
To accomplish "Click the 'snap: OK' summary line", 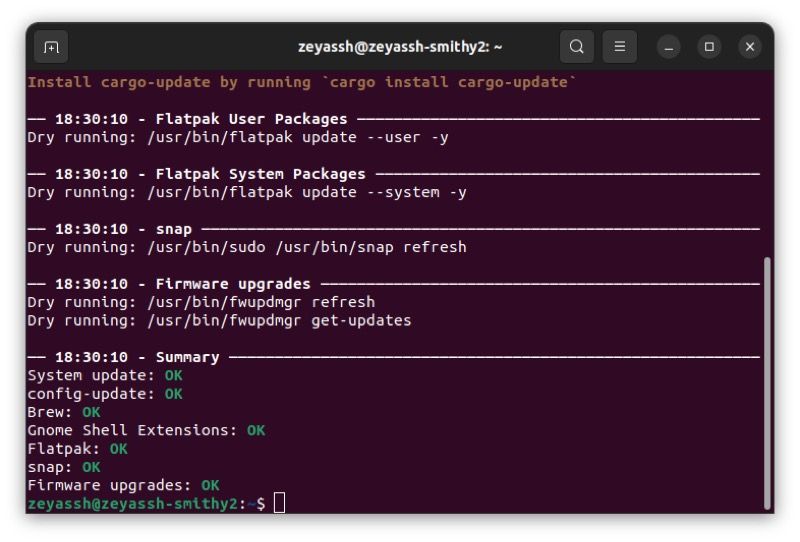I will tap(64, 467).
